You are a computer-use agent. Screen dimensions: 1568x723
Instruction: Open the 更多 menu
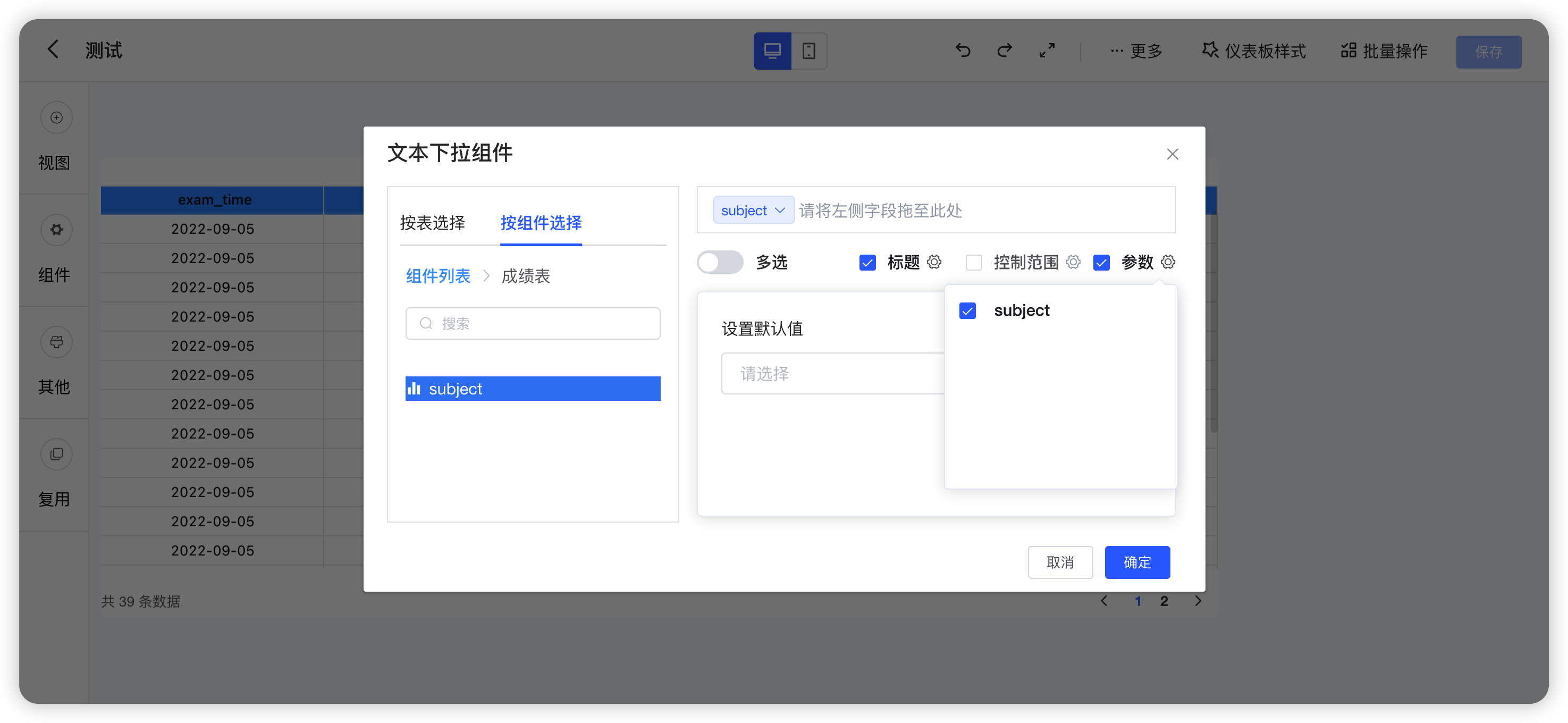[x=1136, y=51]
